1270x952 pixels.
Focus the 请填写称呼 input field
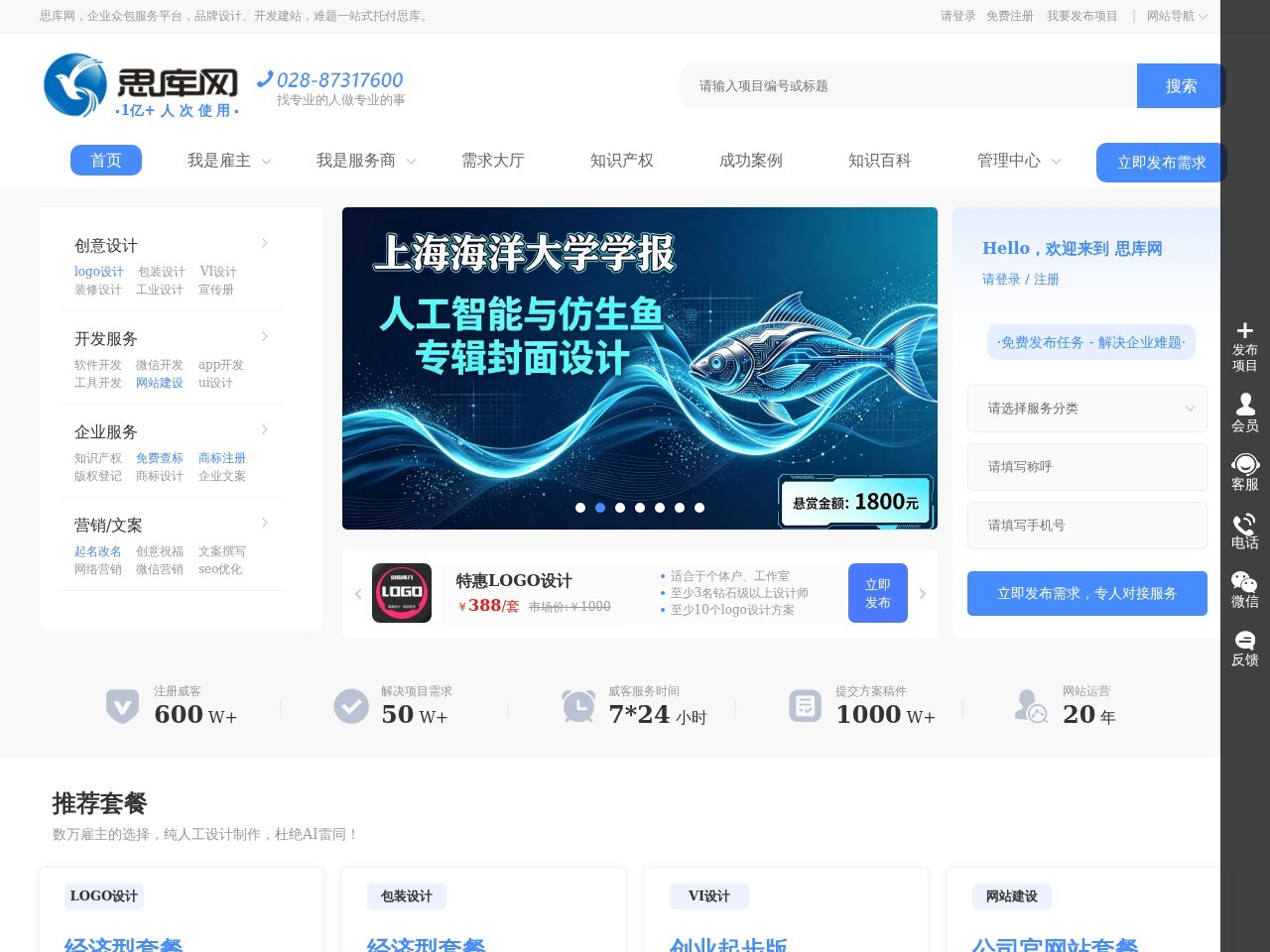click(1087, 467)
